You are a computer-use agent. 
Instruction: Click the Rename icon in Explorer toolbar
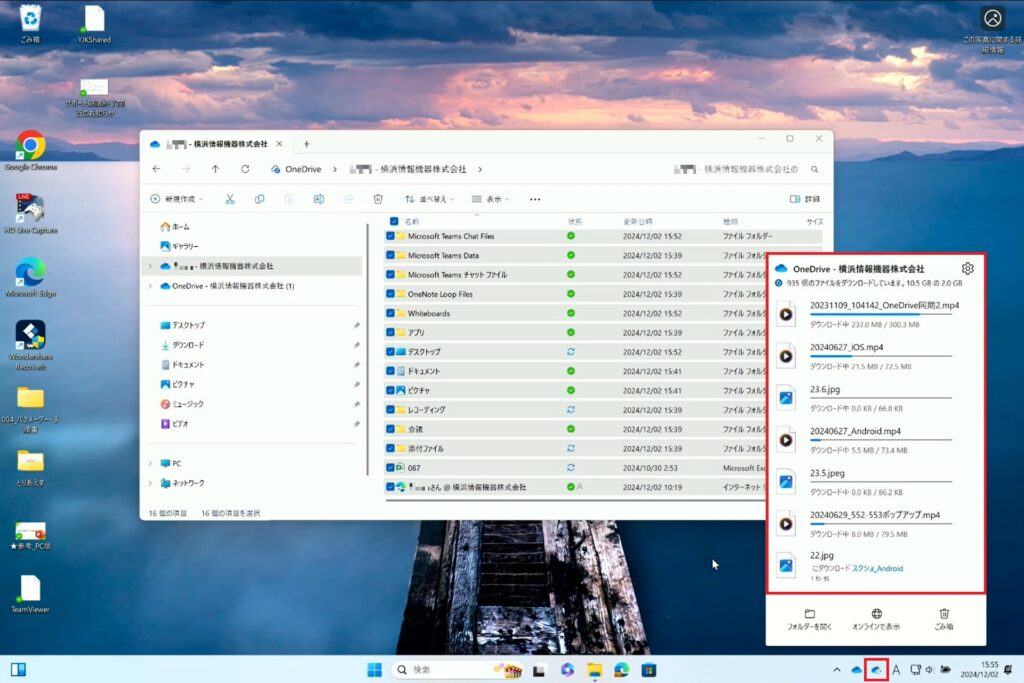(x=319, y=199)
